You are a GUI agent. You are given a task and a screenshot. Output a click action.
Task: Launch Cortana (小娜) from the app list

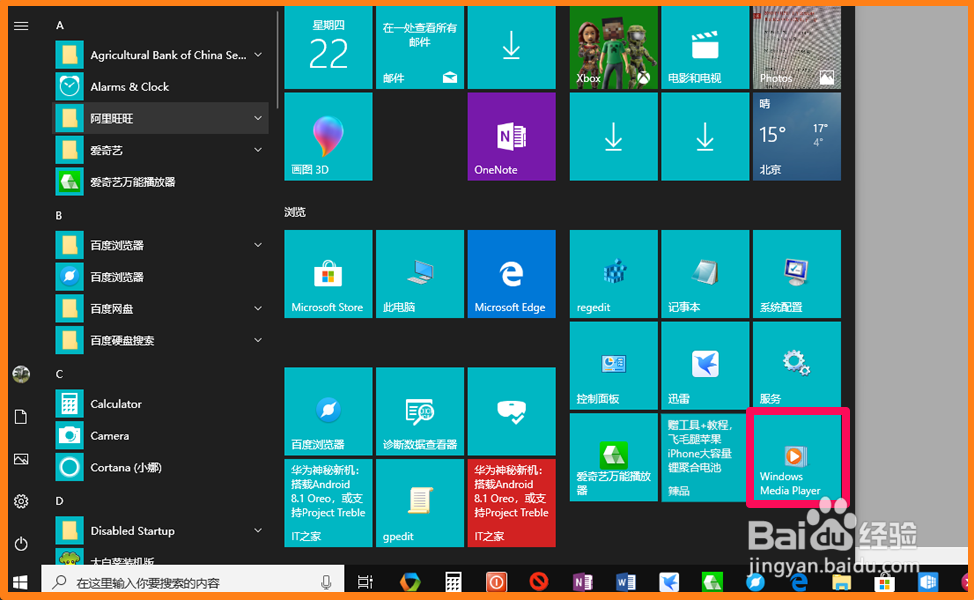pos(162,467)
